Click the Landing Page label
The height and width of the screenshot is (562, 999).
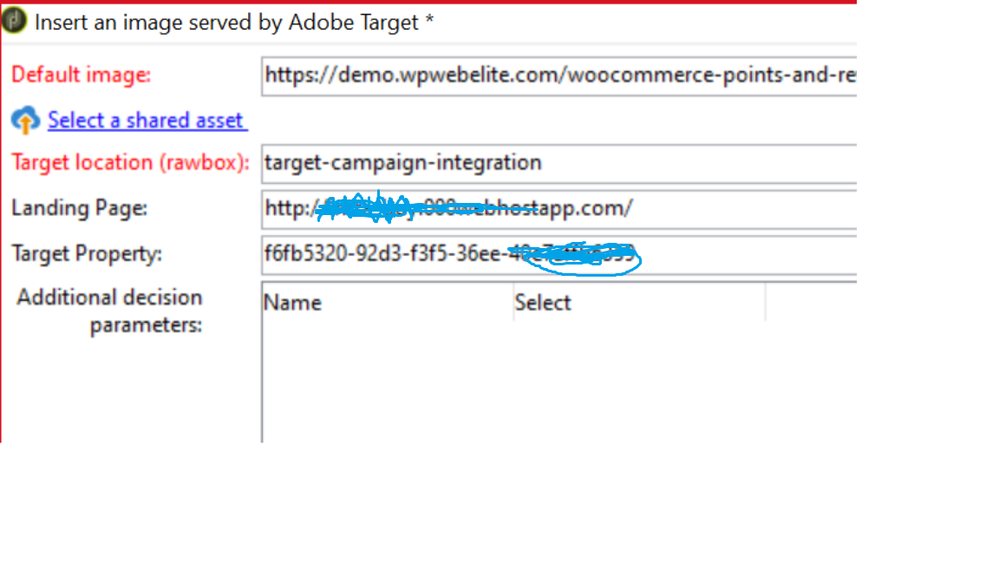click(x=79, y=208)
